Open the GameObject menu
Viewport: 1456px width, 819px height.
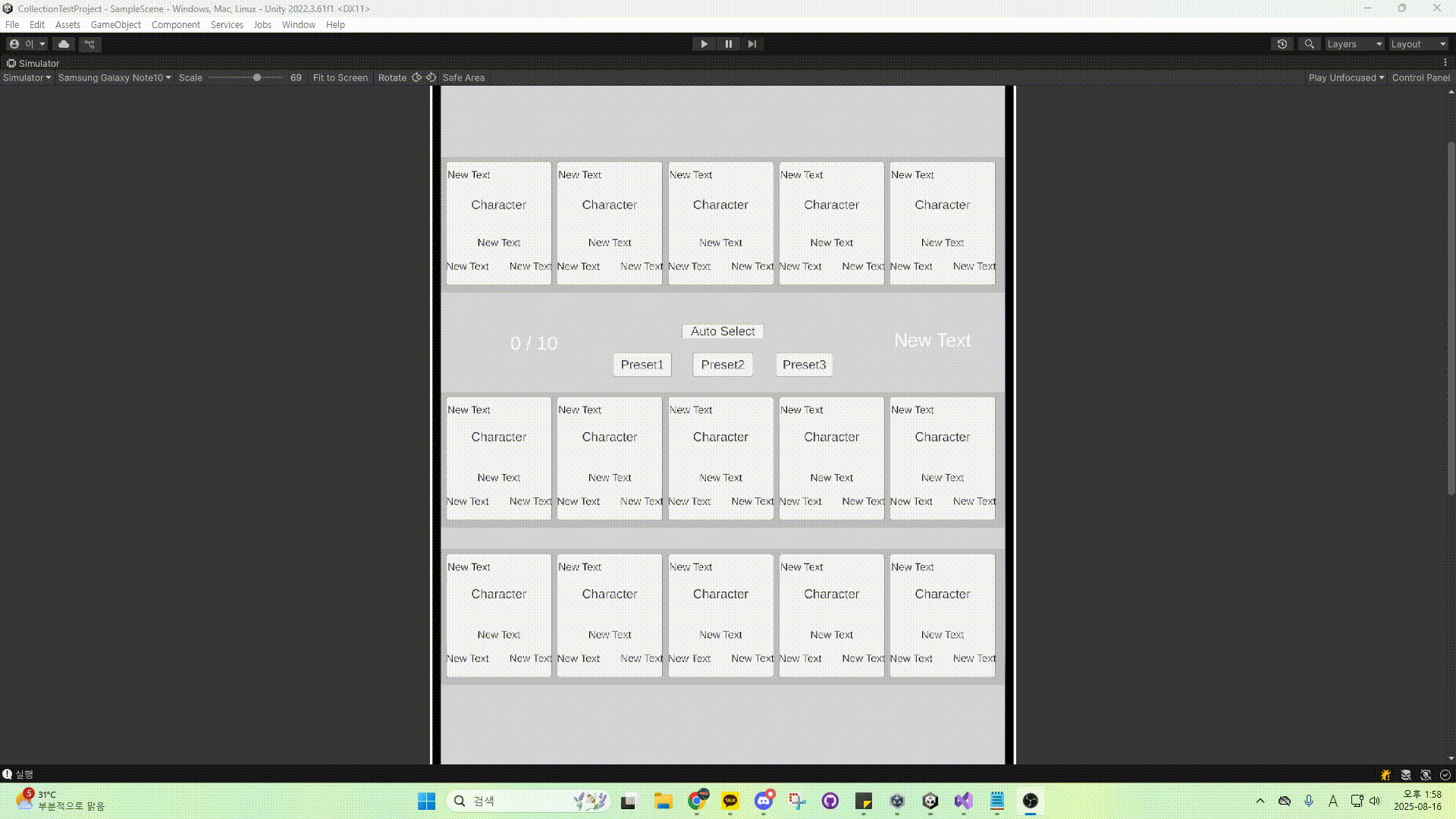tap(115, 25)
